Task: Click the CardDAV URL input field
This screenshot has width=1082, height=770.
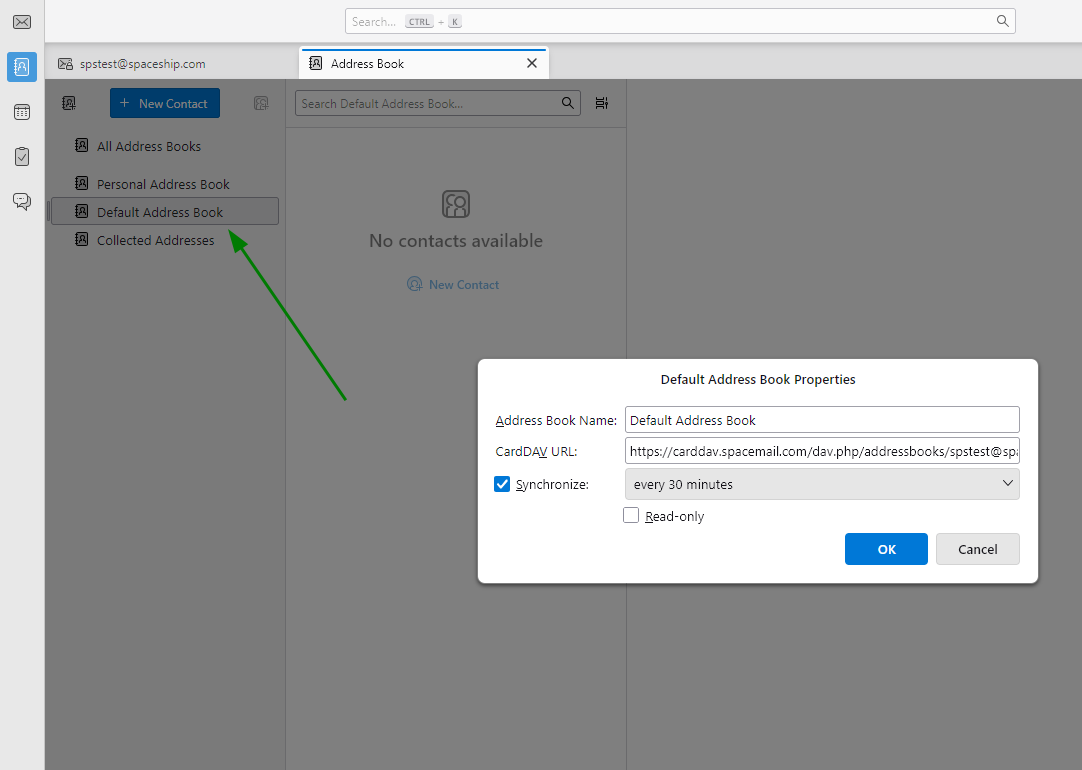Action: point(822,450)
